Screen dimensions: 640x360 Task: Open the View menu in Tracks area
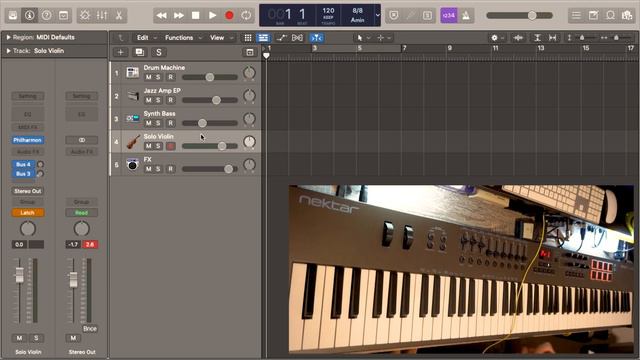coord(222,38)
